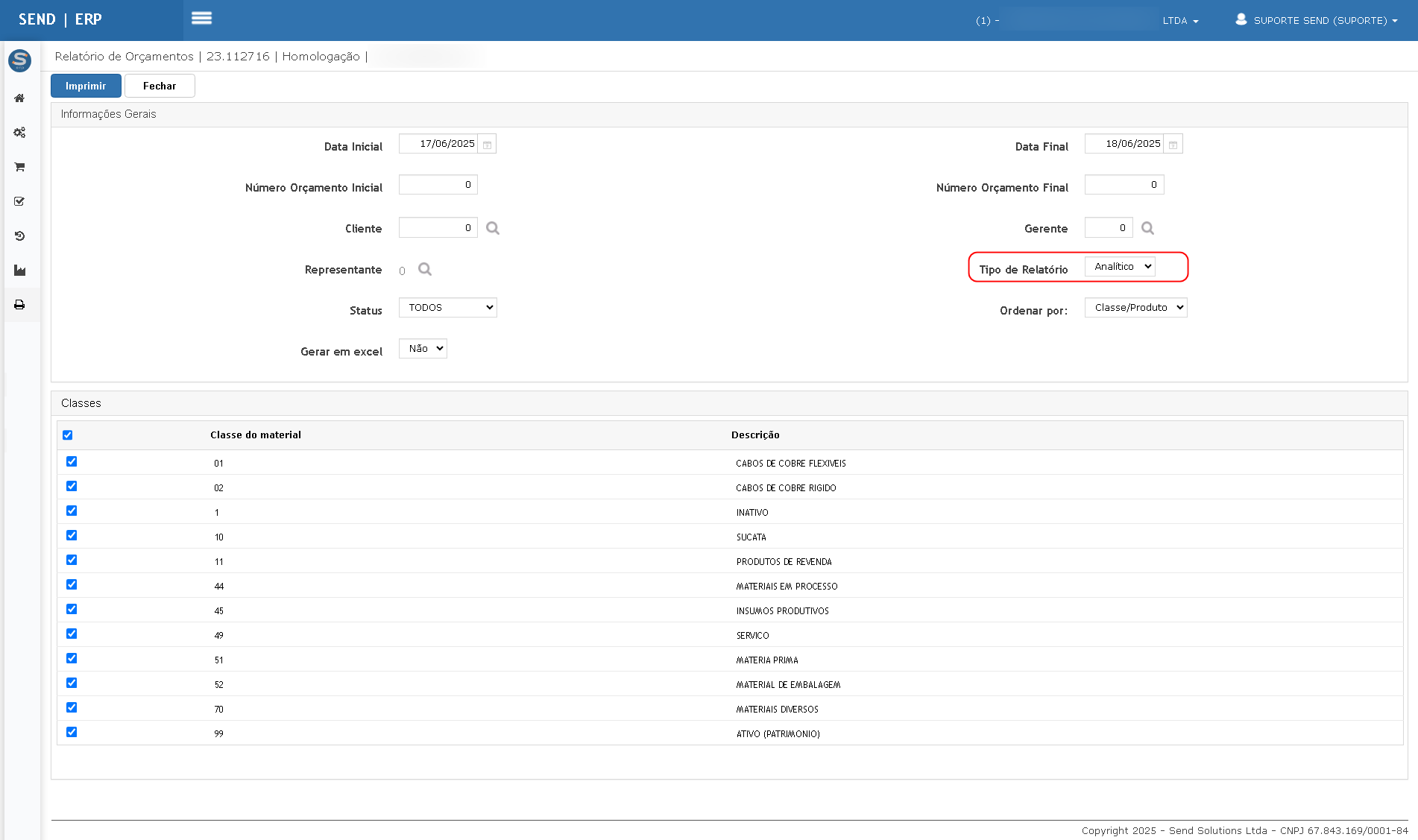
Task: Click the user avatar icon for Suporte Send
Action: click(x=1241, y=19)
